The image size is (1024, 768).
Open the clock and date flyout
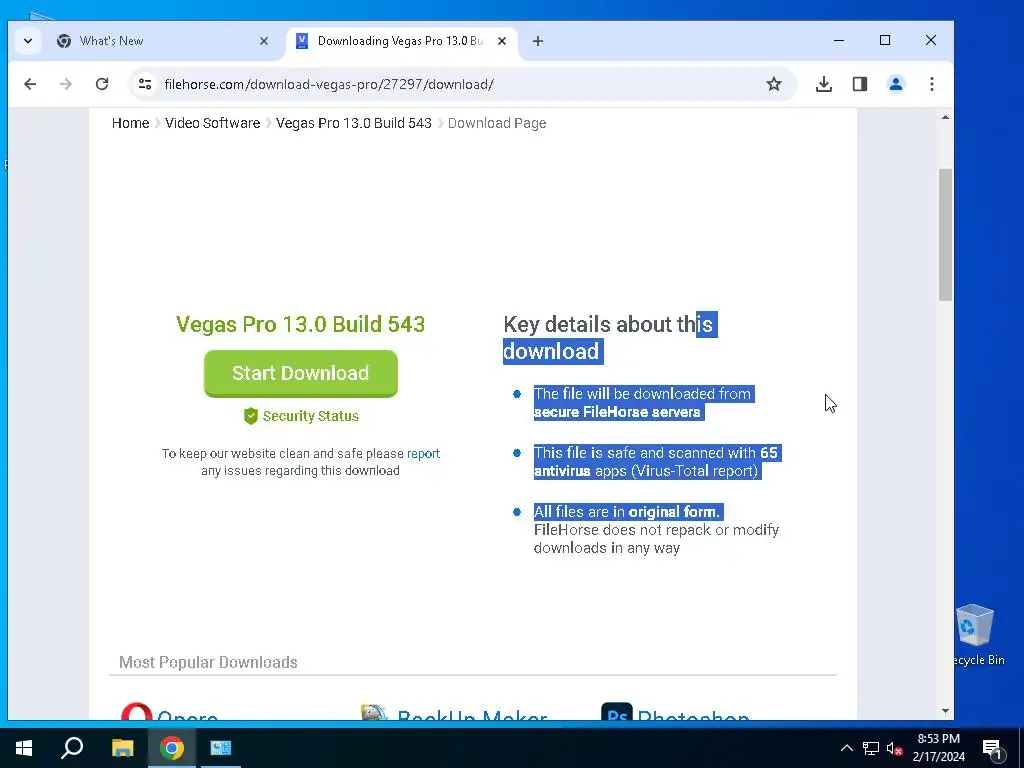click(x=938, y=748)
